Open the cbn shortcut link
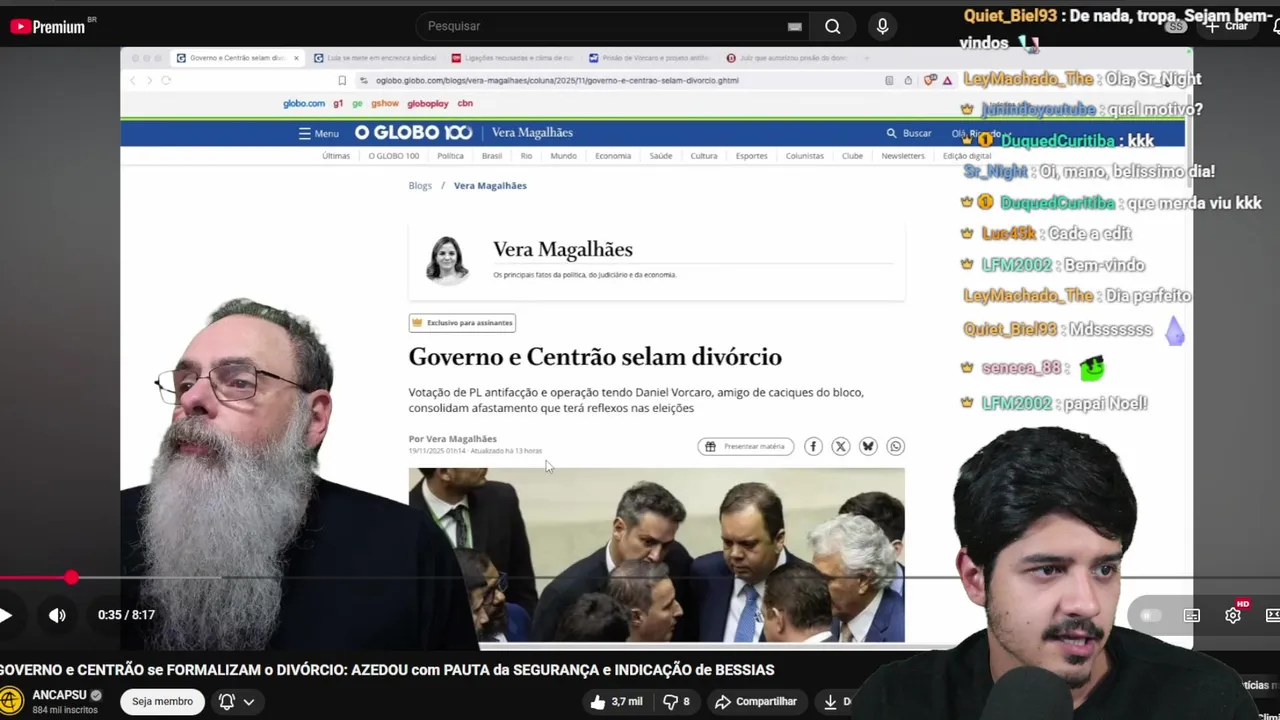Viewport: 1280px width, 720px height. tap(465, 103)
